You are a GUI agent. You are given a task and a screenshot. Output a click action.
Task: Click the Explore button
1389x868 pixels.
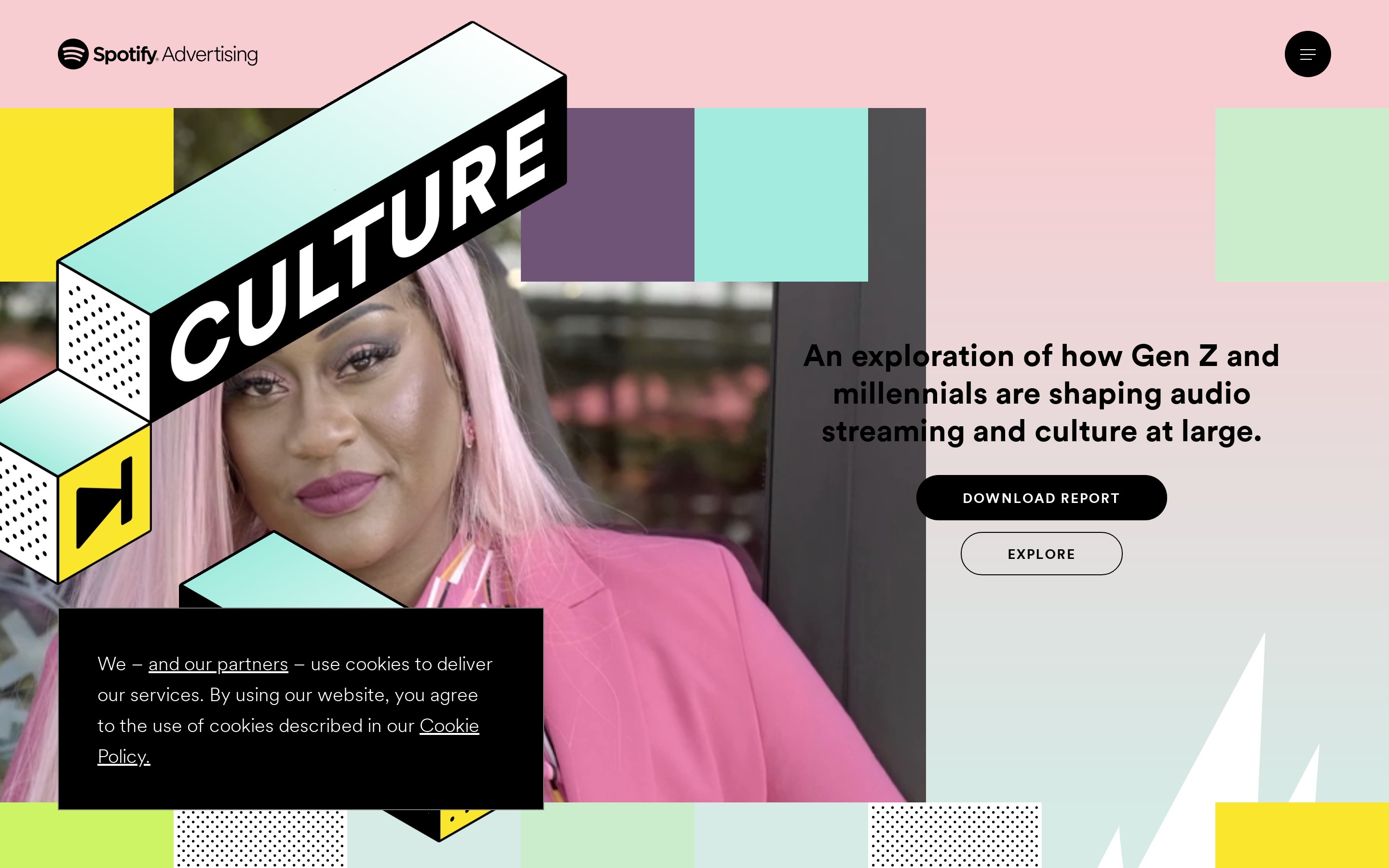tap(1041, 554)
